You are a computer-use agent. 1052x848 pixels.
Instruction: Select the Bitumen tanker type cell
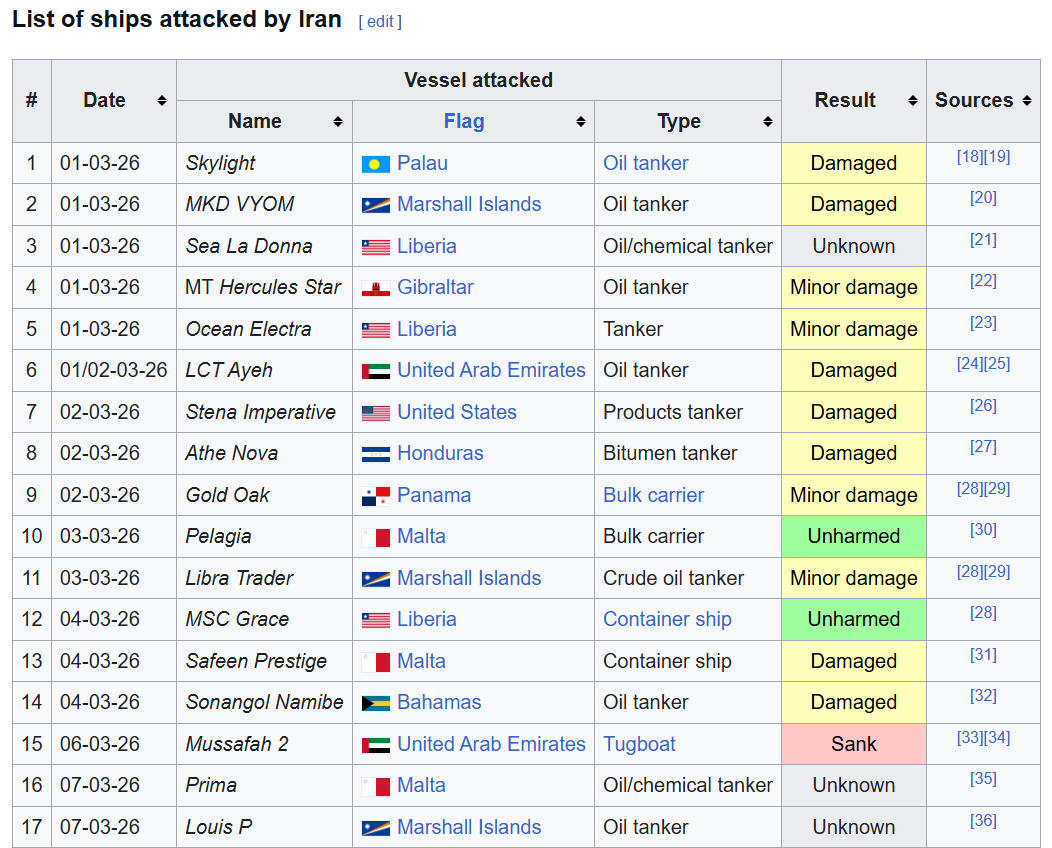688,454
